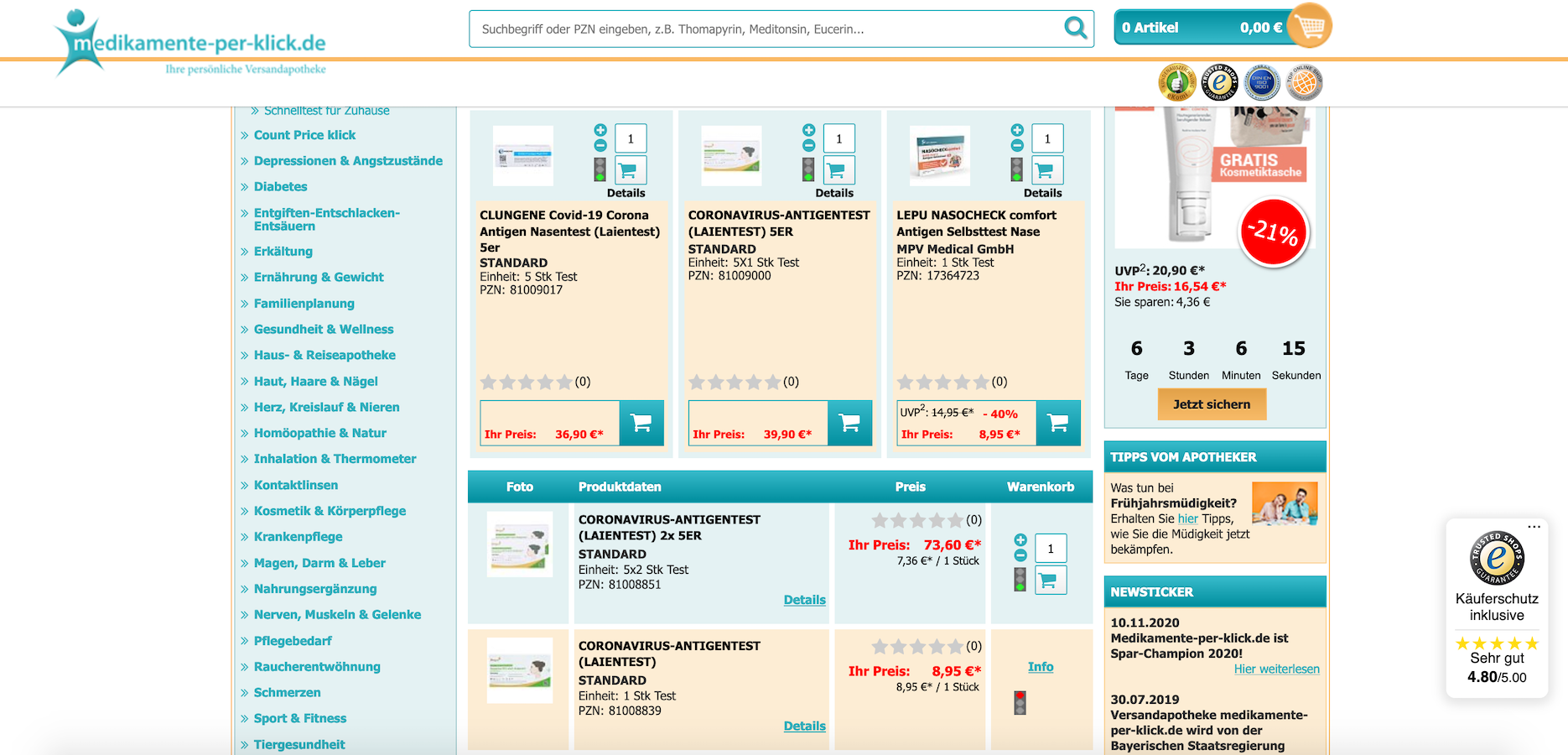Decrease quantity of LEPU NASOCHECK with minus icon
This screenshot has height=755, width=1568.
(x=1017, y=146)
